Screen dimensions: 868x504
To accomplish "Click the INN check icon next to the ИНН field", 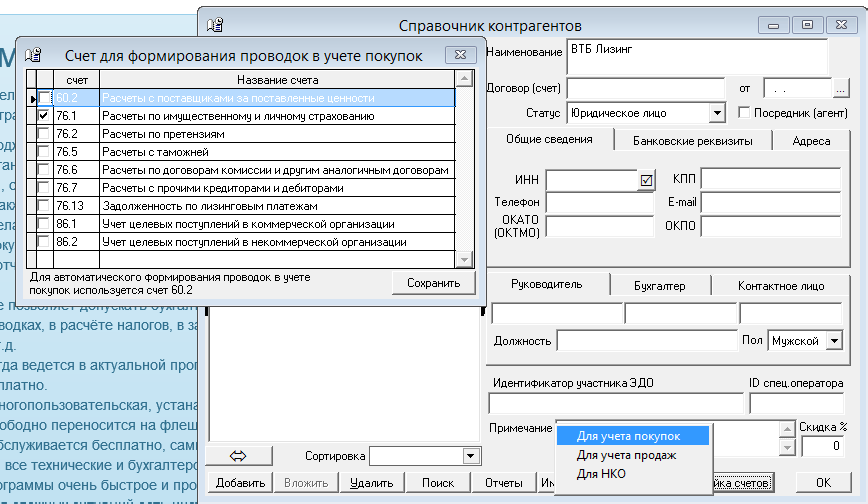I will pos(646,180).
